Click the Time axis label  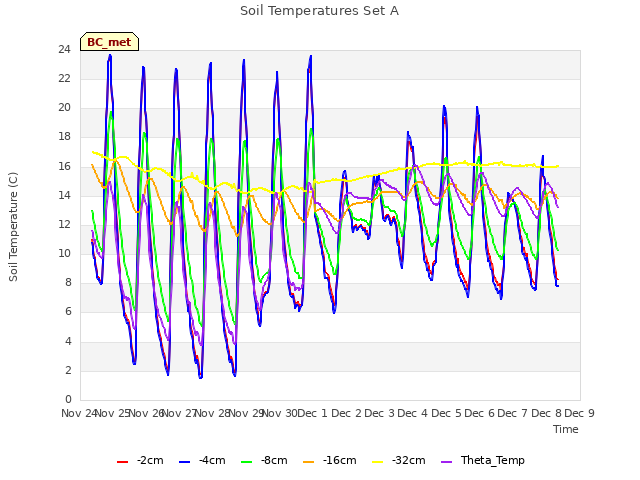565,429
